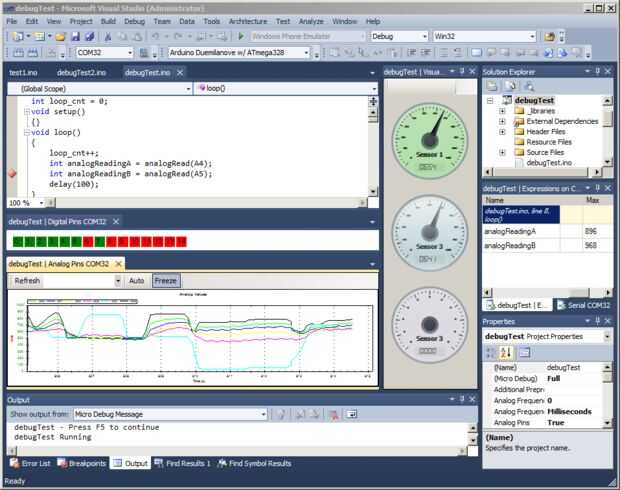Image resolution: width=620 pixels, height=490 pixels.
Task: Click the first green digital pin indicator
Action: (x=17, y=241)
